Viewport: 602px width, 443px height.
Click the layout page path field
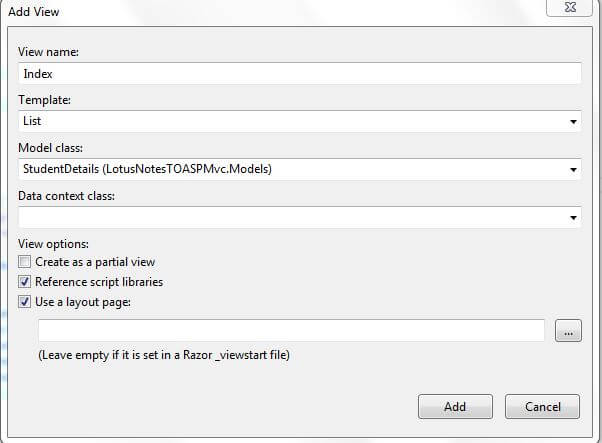click(290, 331)
